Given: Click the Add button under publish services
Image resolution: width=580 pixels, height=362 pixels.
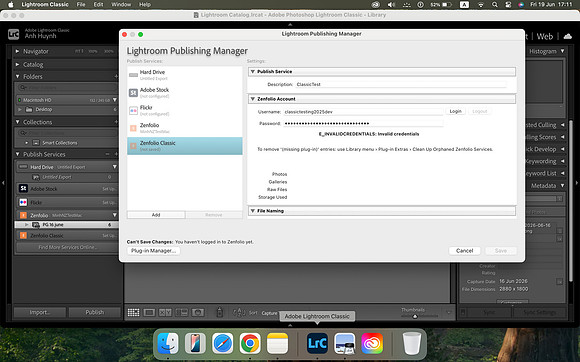Looking at the screenshot, I should coord(156,215).
